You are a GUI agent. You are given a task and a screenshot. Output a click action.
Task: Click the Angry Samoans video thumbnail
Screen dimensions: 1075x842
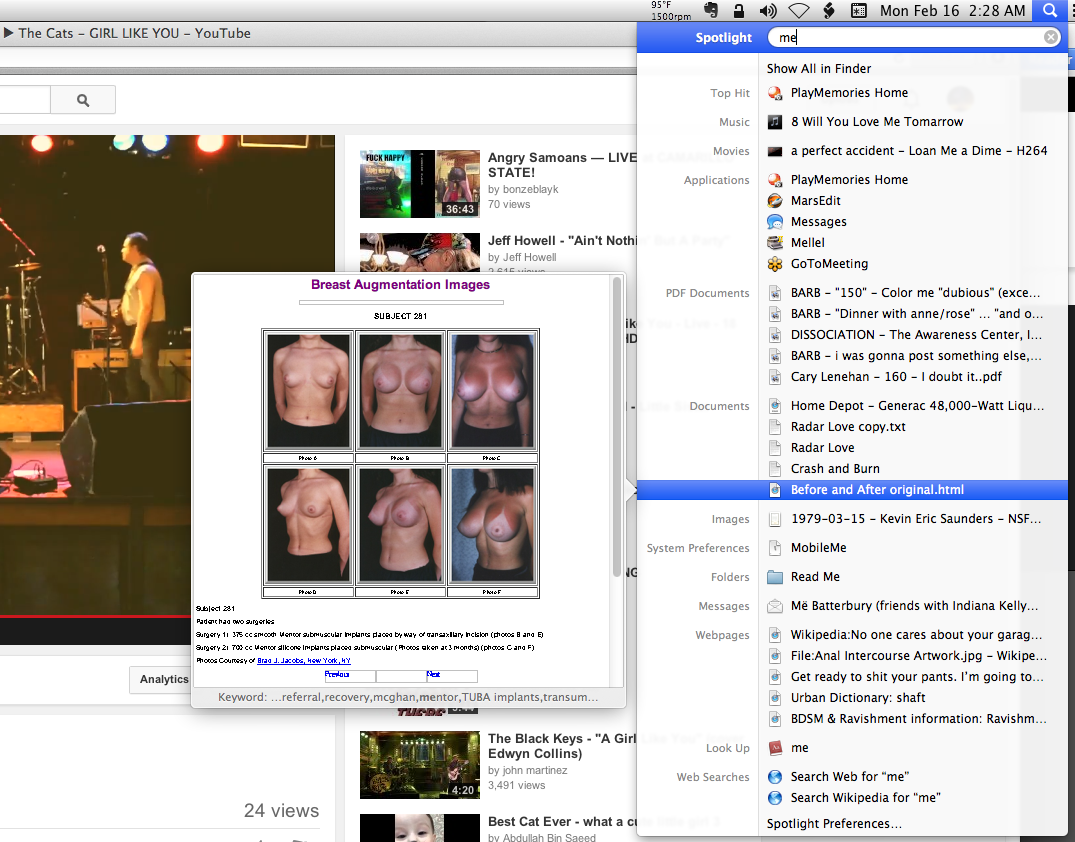pyautogui.click(x=420, y=184)
